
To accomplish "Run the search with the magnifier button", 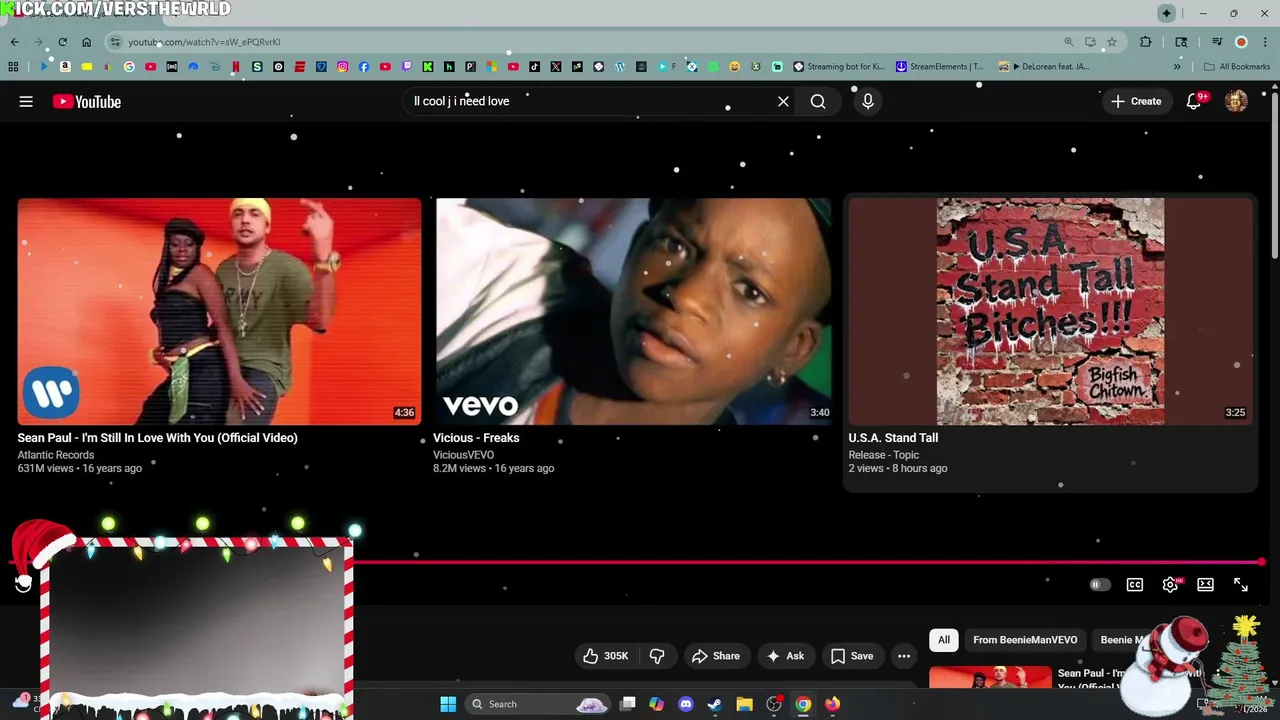I will coord(818,101).
